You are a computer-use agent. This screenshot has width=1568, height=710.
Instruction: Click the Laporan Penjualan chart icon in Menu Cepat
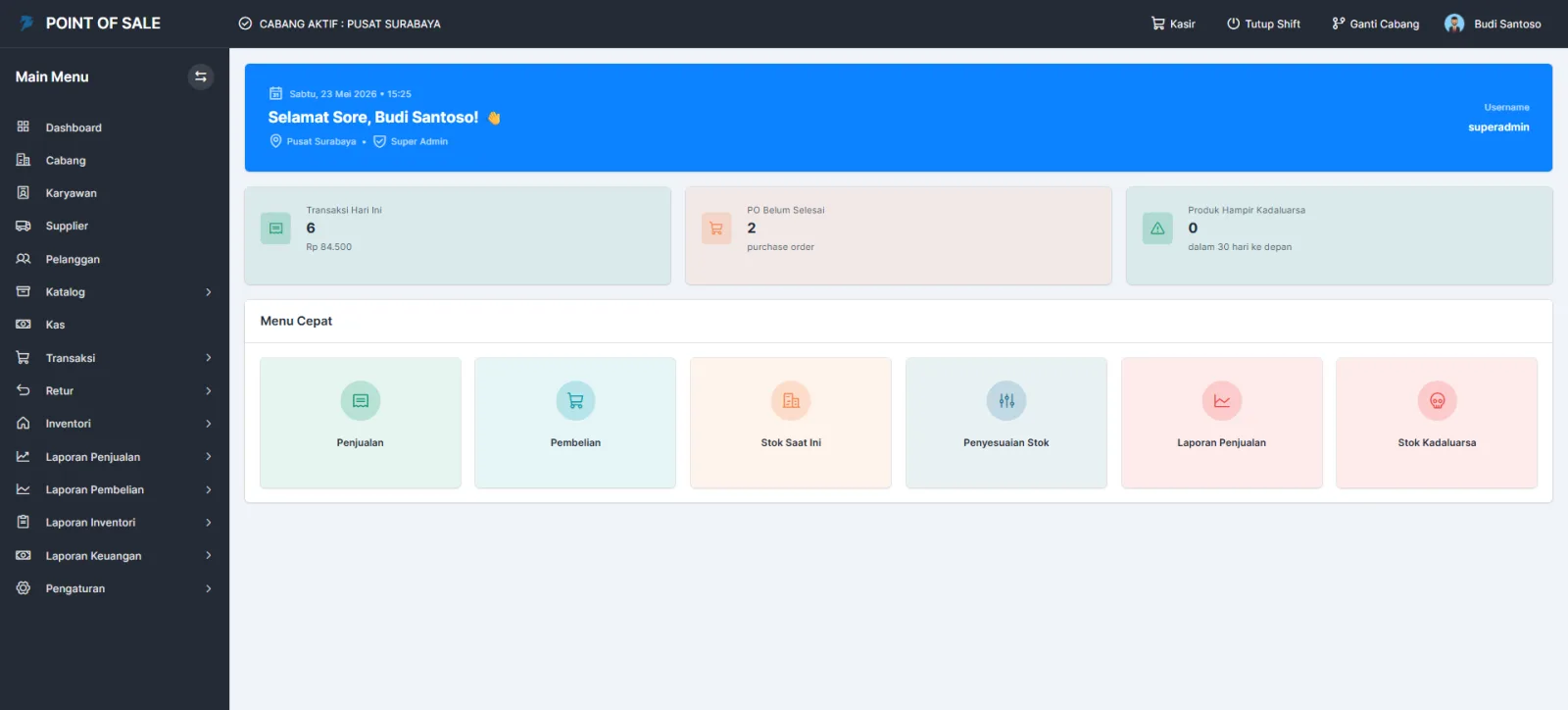pyautogui.click(x=1222, y=400)
